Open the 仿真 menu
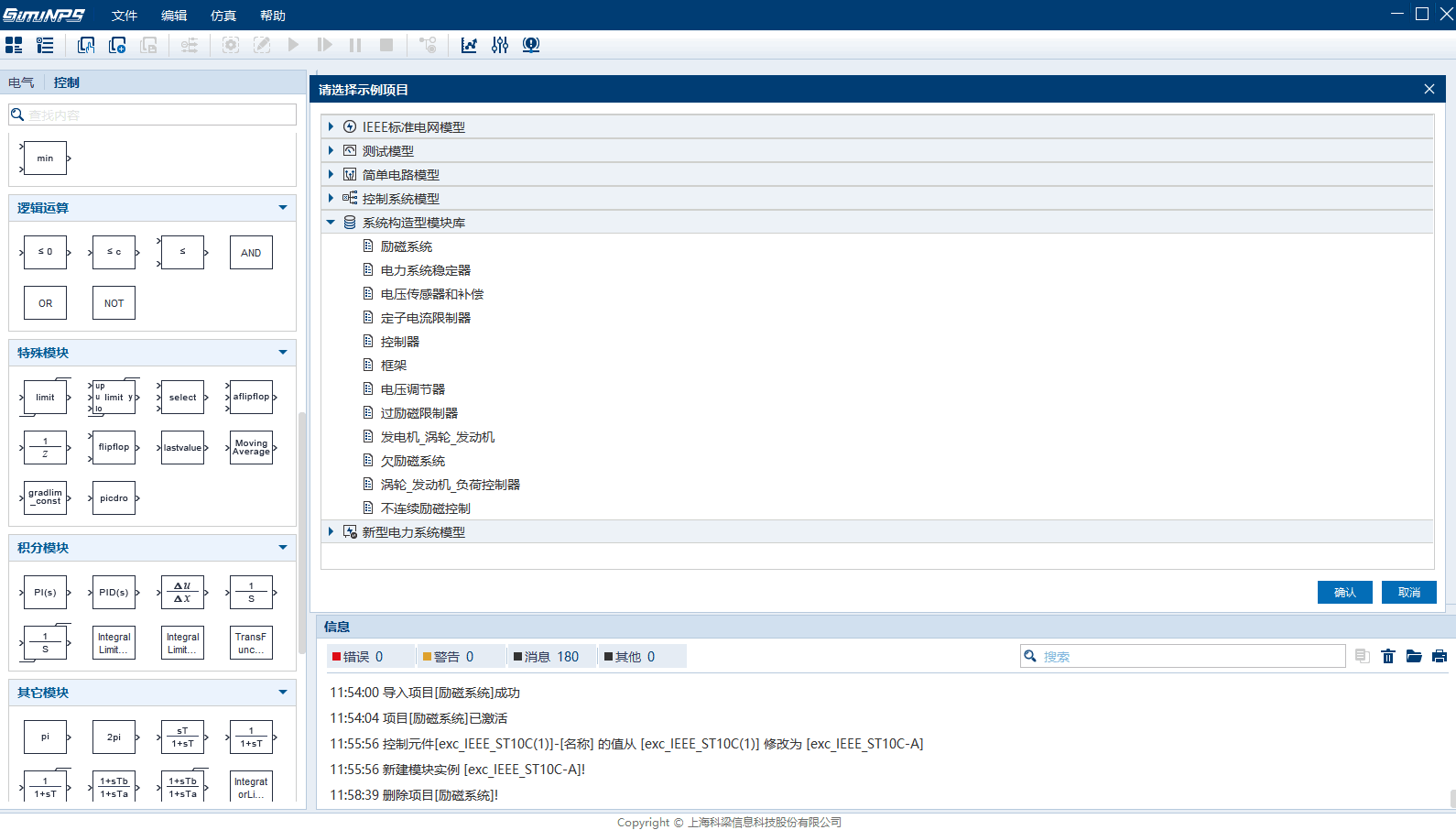This screenshot has width=1456, height=830. coord(223,16)
